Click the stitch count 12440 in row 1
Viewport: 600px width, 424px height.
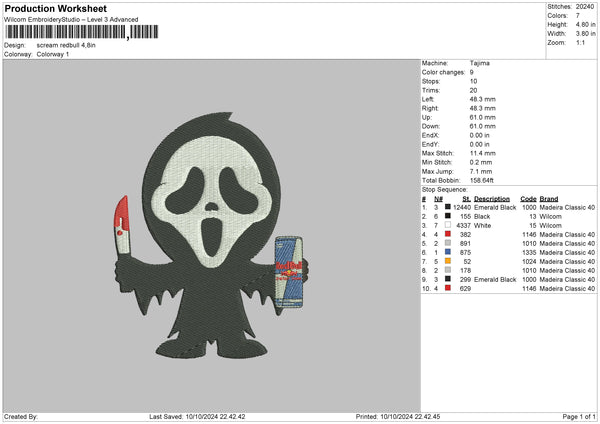click(x=462, y=207)
